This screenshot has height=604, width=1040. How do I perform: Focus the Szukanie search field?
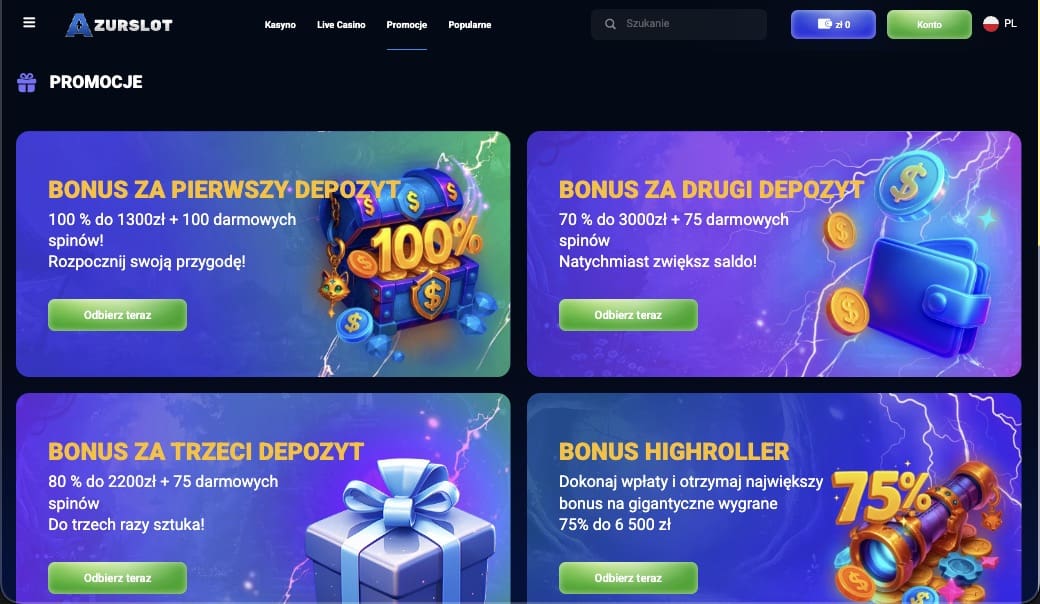[679, 24]
